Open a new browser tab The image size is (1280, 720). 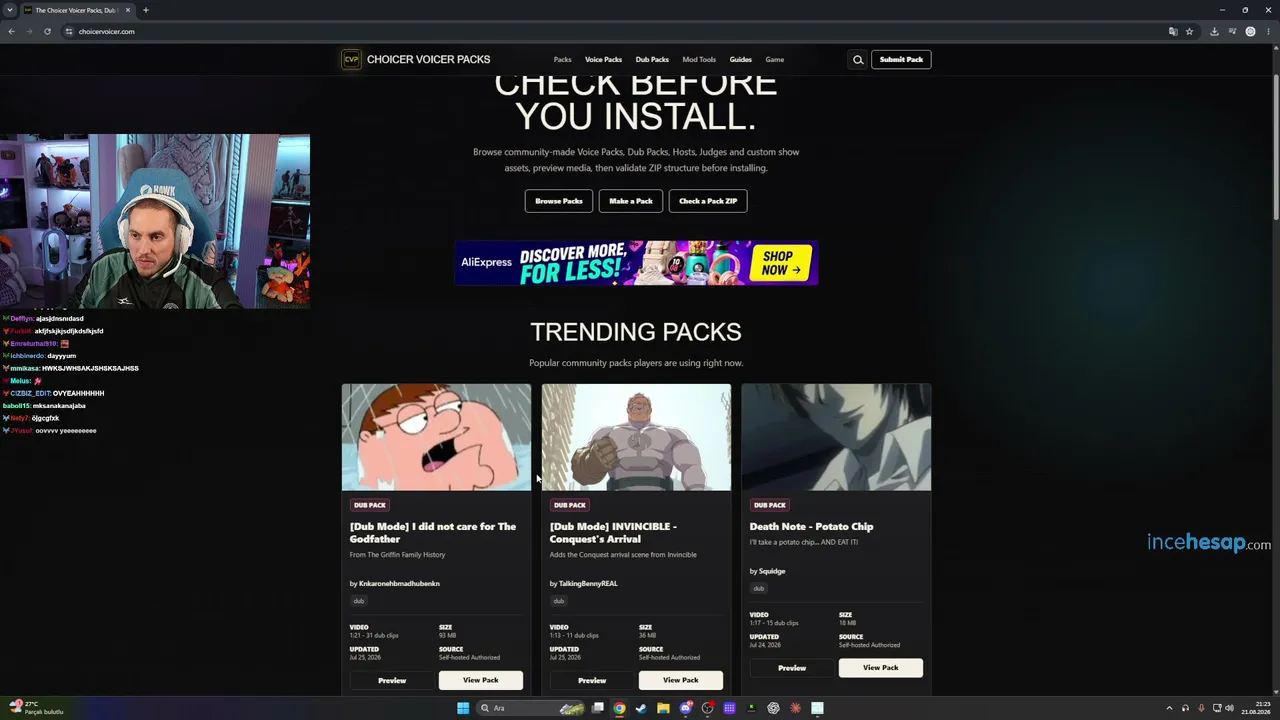tap(145, 10)
